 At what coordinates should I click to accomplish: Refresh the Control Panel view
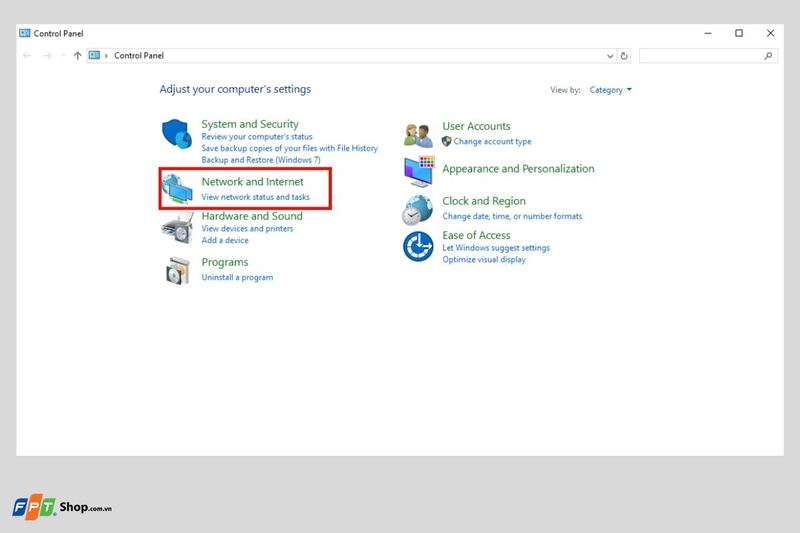coord(624,56)
